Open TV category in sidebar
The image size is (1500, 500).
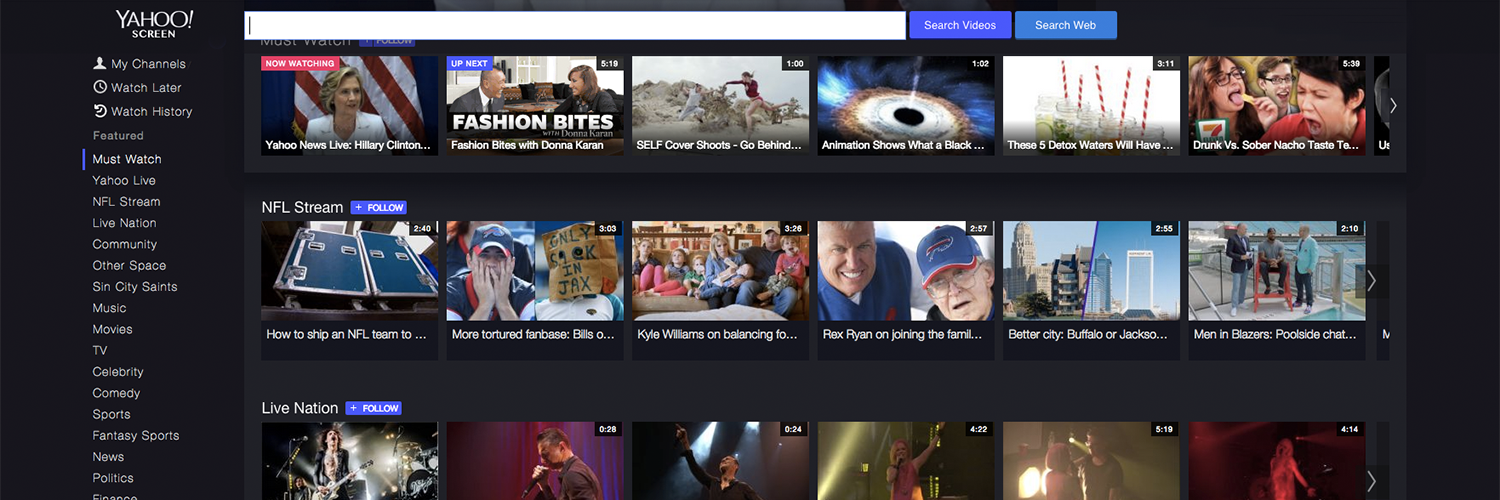tap(100, 350)
